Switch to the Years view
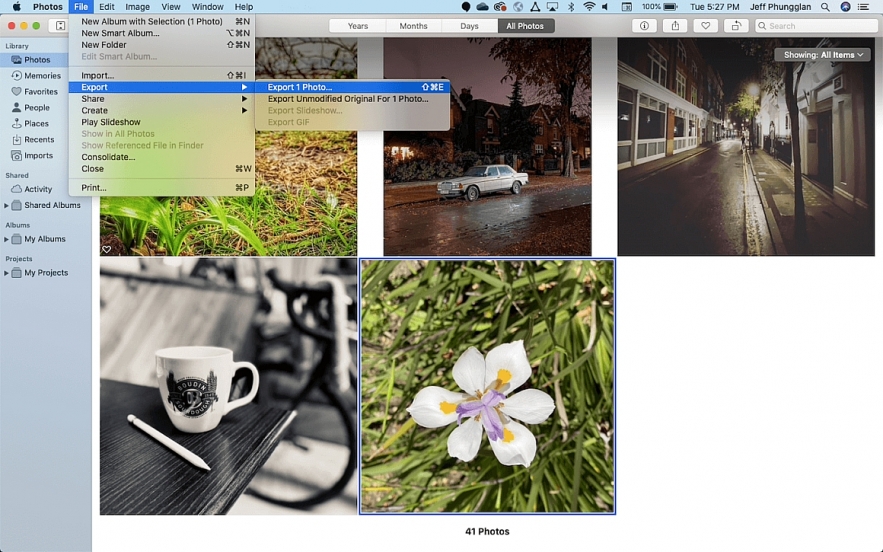This screenshot has height=552, width=883. (x=357, y=26)
